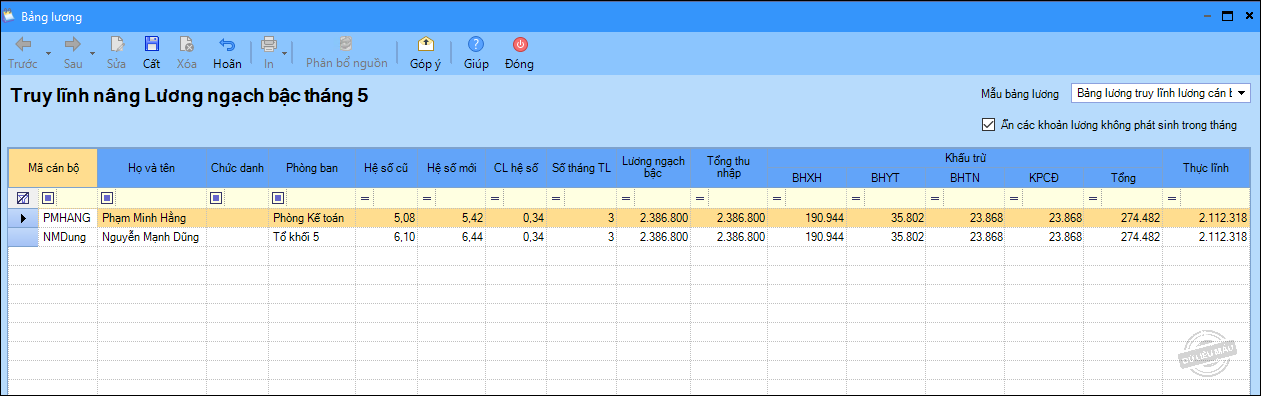Open the Giúp help icon

point(476,44)
